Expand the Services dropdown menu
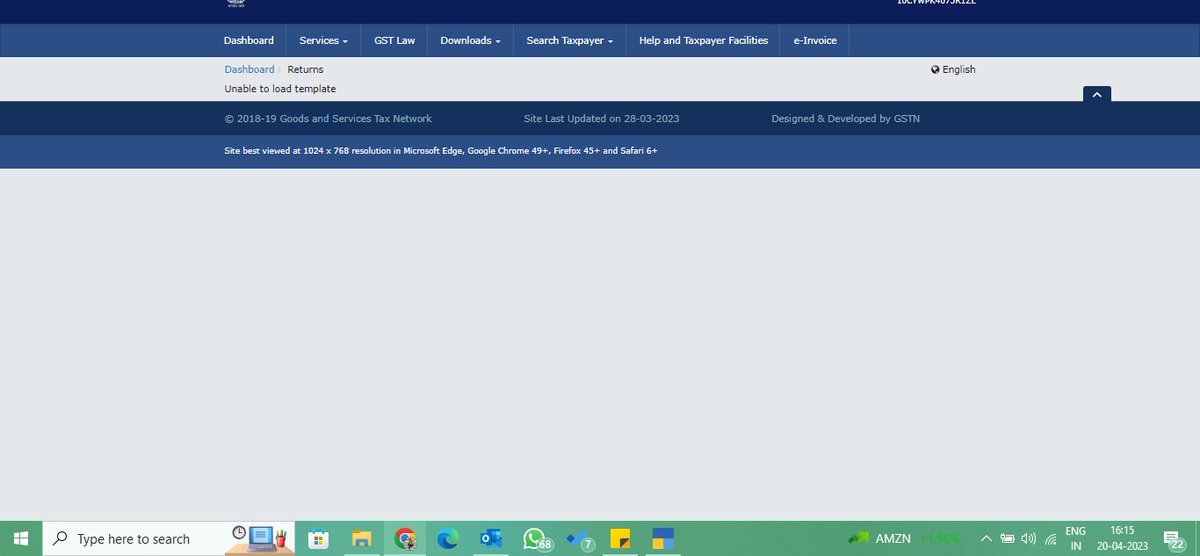Screen dimensions: 1200x556 (323, 40)
